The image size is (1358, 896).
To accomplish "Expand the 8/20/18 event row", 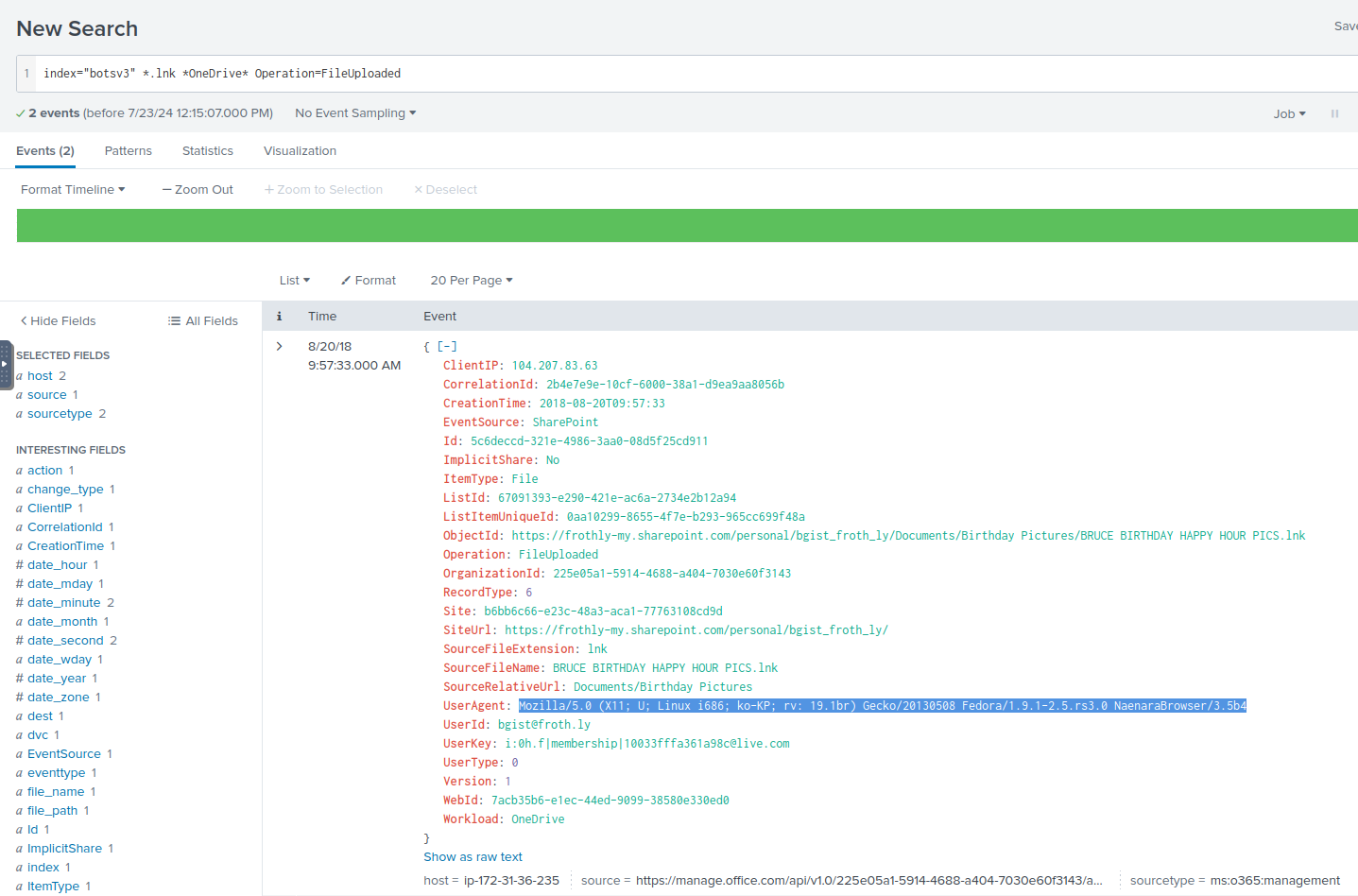I will [x=280, y=347].
